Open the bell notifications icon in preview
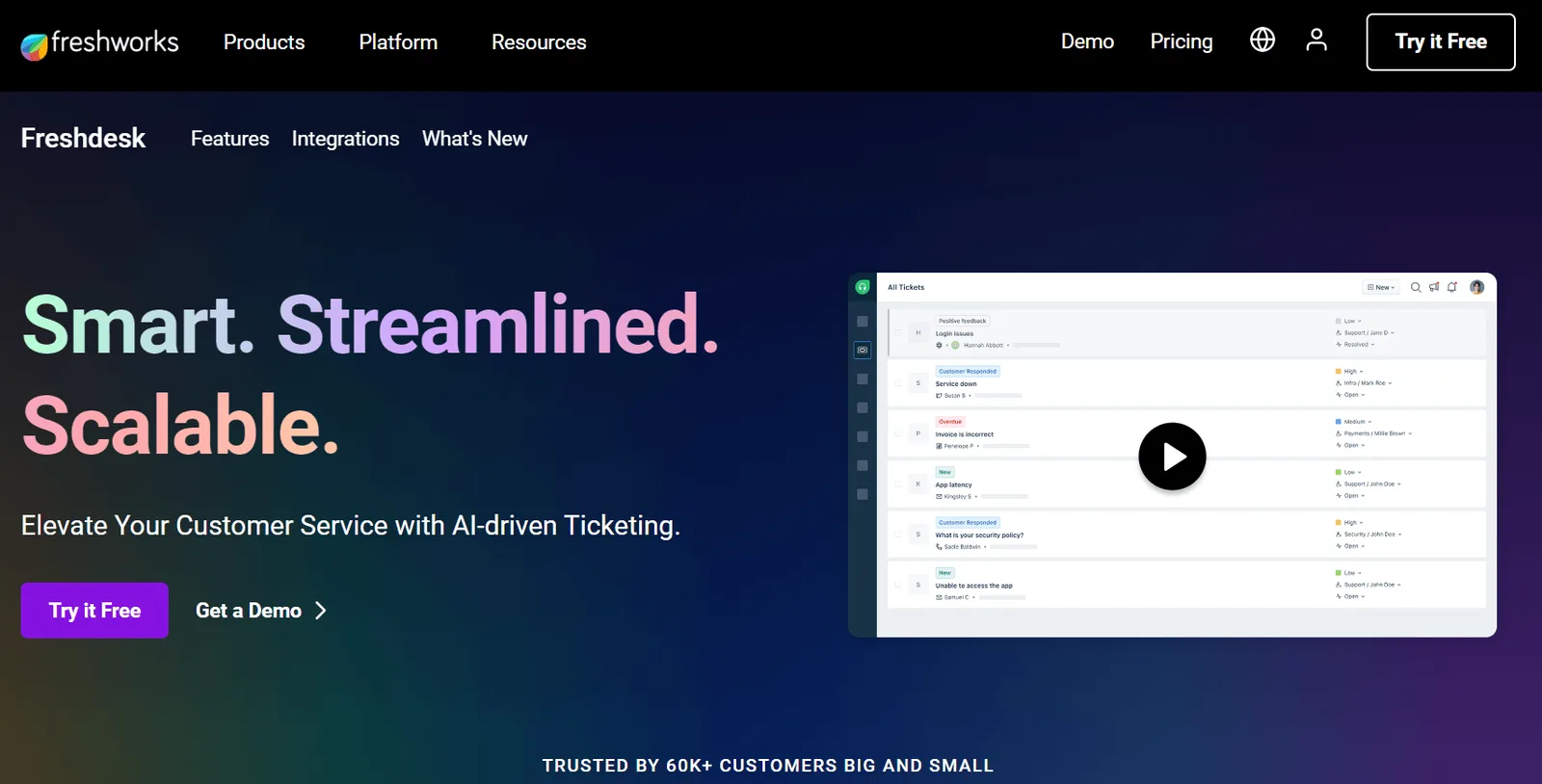The image size is (1542, 784). pos(1452,287)
